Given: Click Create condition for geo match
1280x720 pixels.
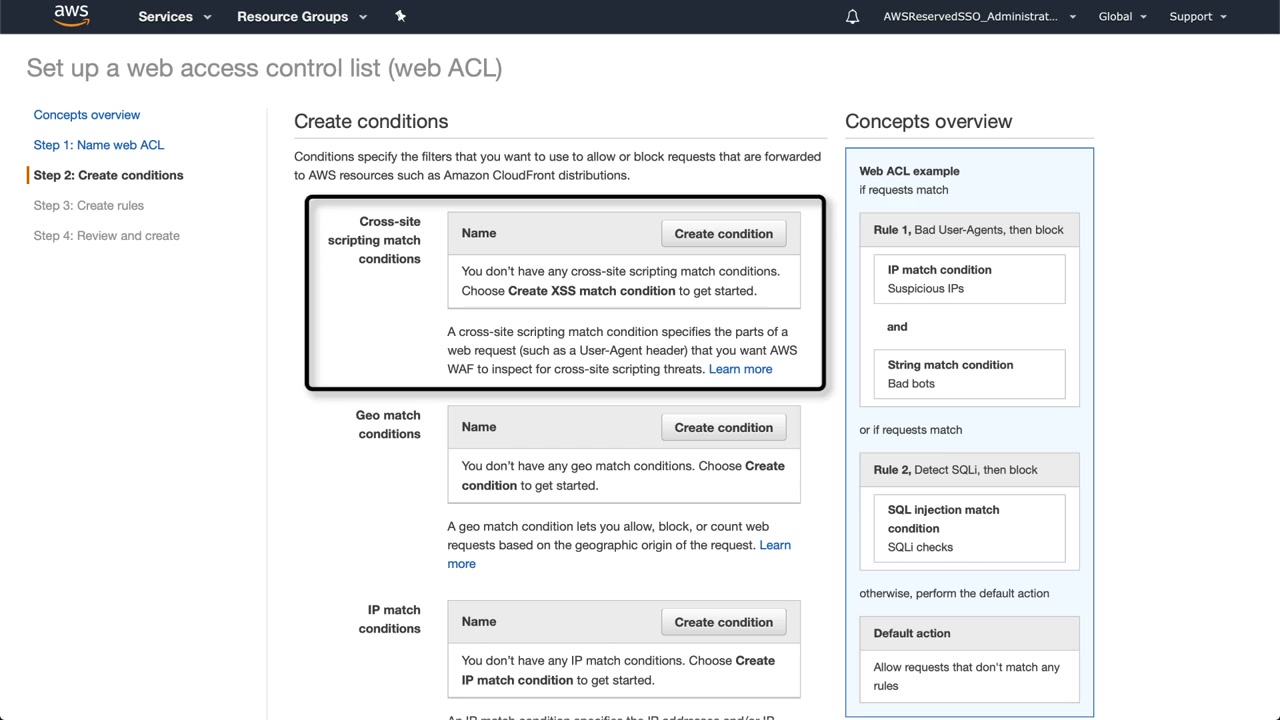Looking at the screenshot, I should point(723,428).
